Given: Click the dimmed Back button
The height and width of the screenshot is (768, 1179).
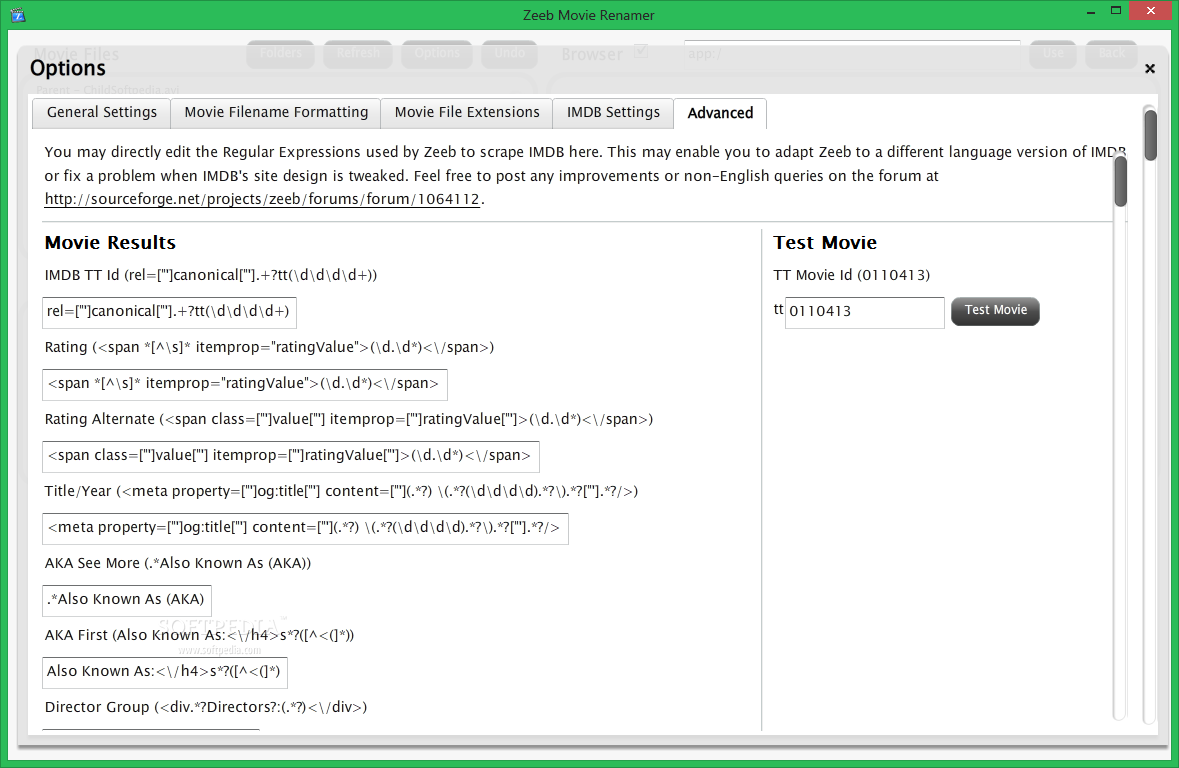Looking at the screenshot, I should [x=1111, y=53].
